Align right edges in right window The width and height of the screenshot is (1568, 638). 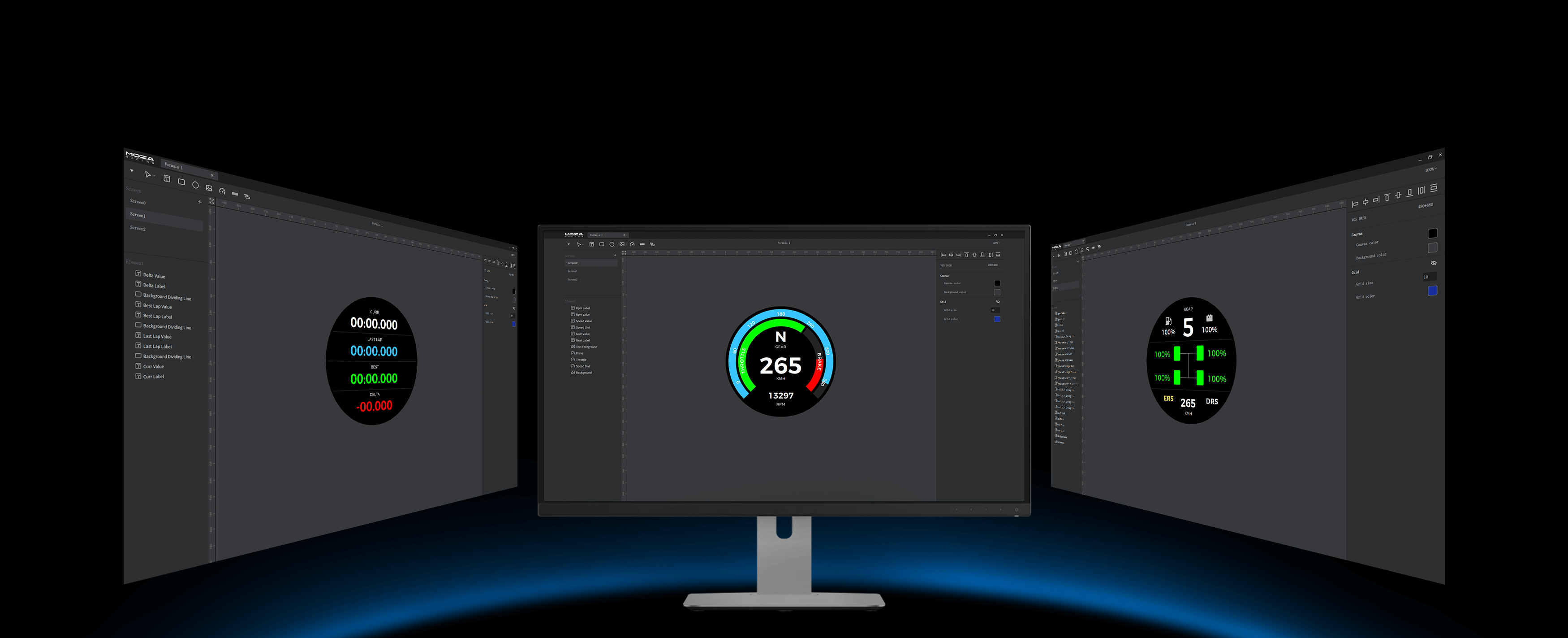pyautogui.click(x=1376, y=199)
